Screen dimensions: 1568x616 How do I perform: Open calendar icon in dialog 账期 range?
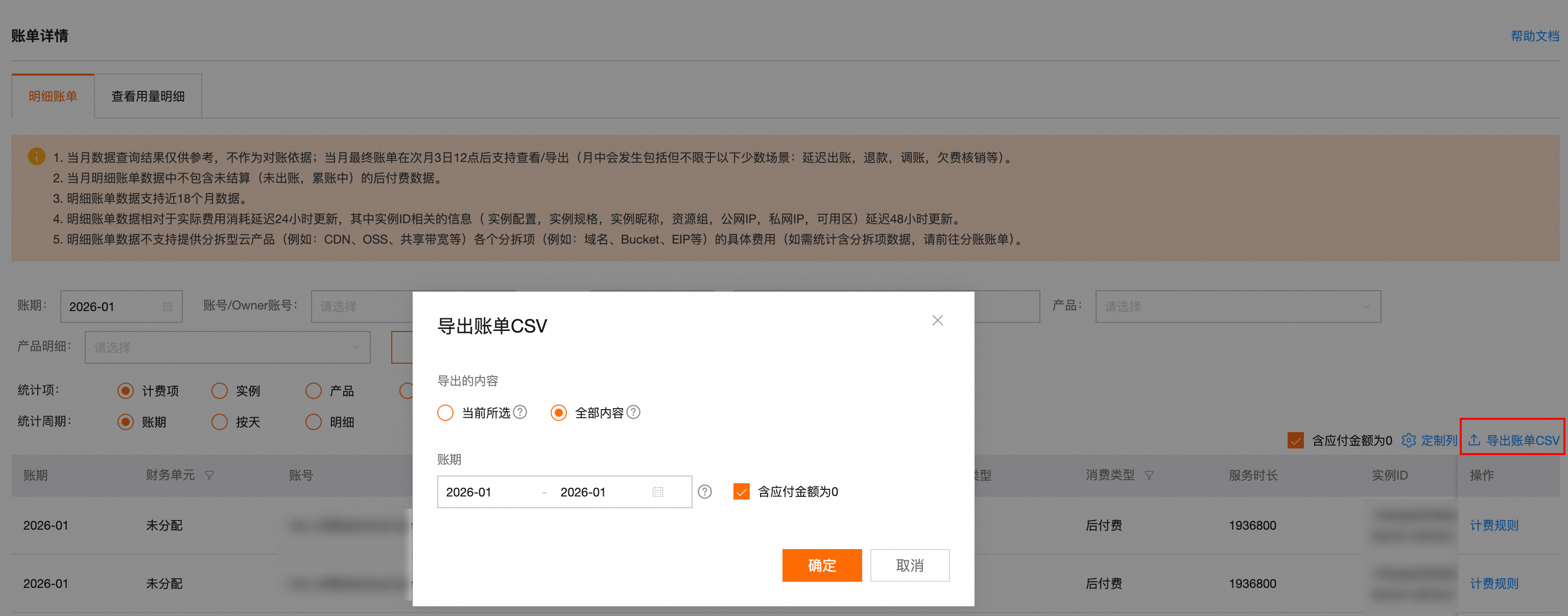click(657, 492)
